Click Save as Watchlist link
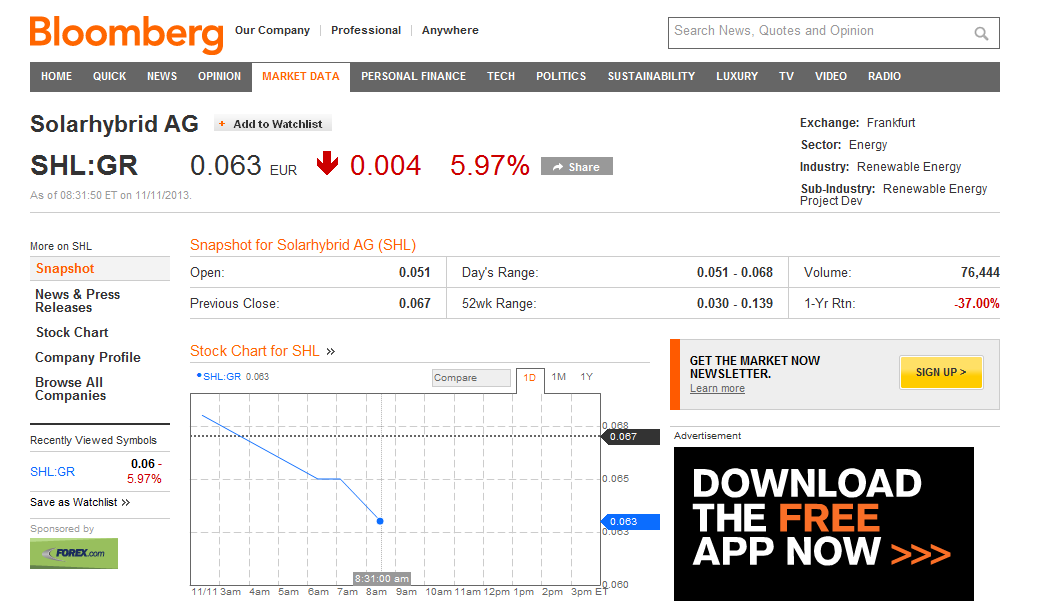1051x601 pixels. [80, 503]
